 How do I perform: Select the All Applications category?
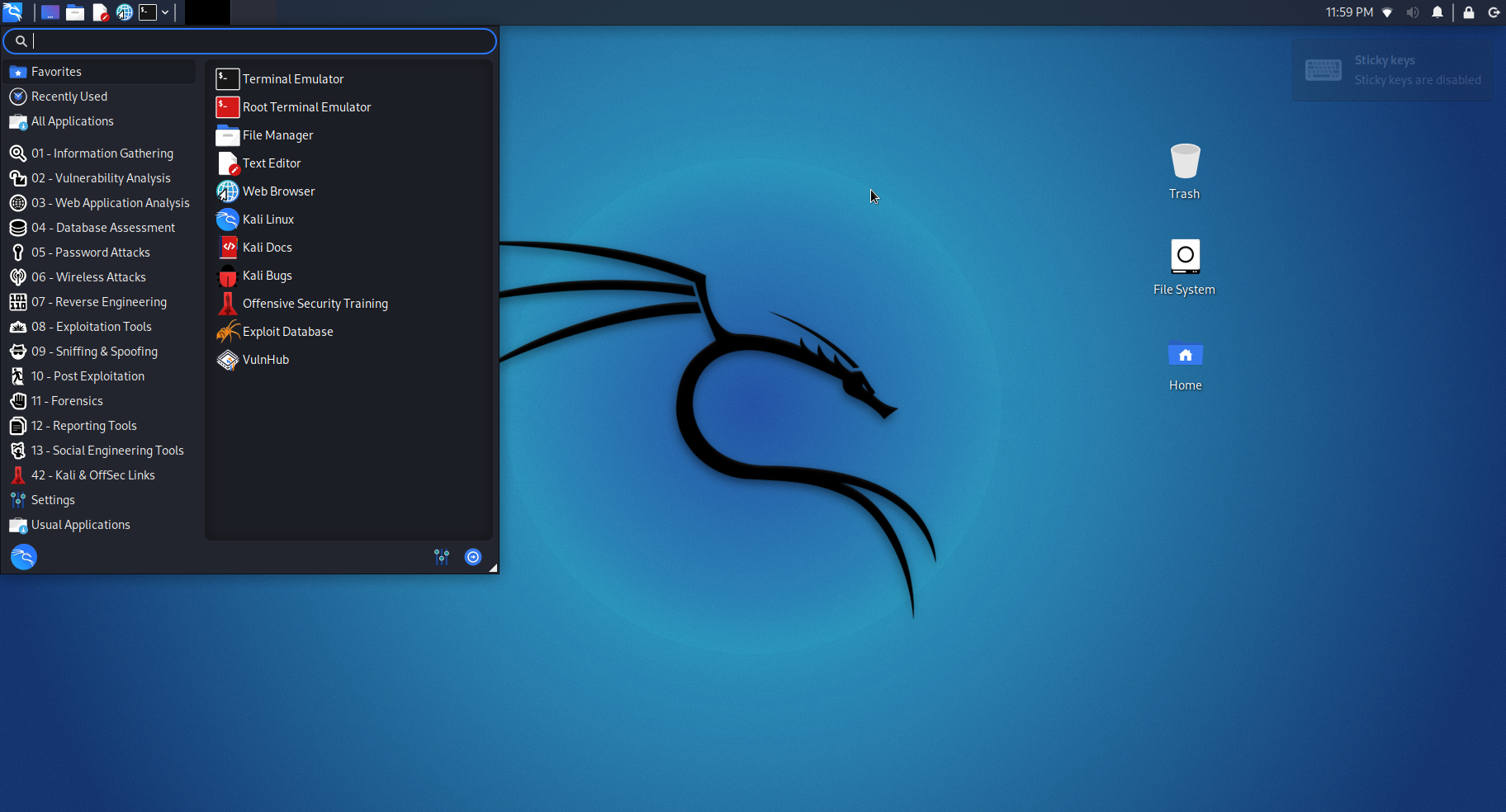(73, 121)
